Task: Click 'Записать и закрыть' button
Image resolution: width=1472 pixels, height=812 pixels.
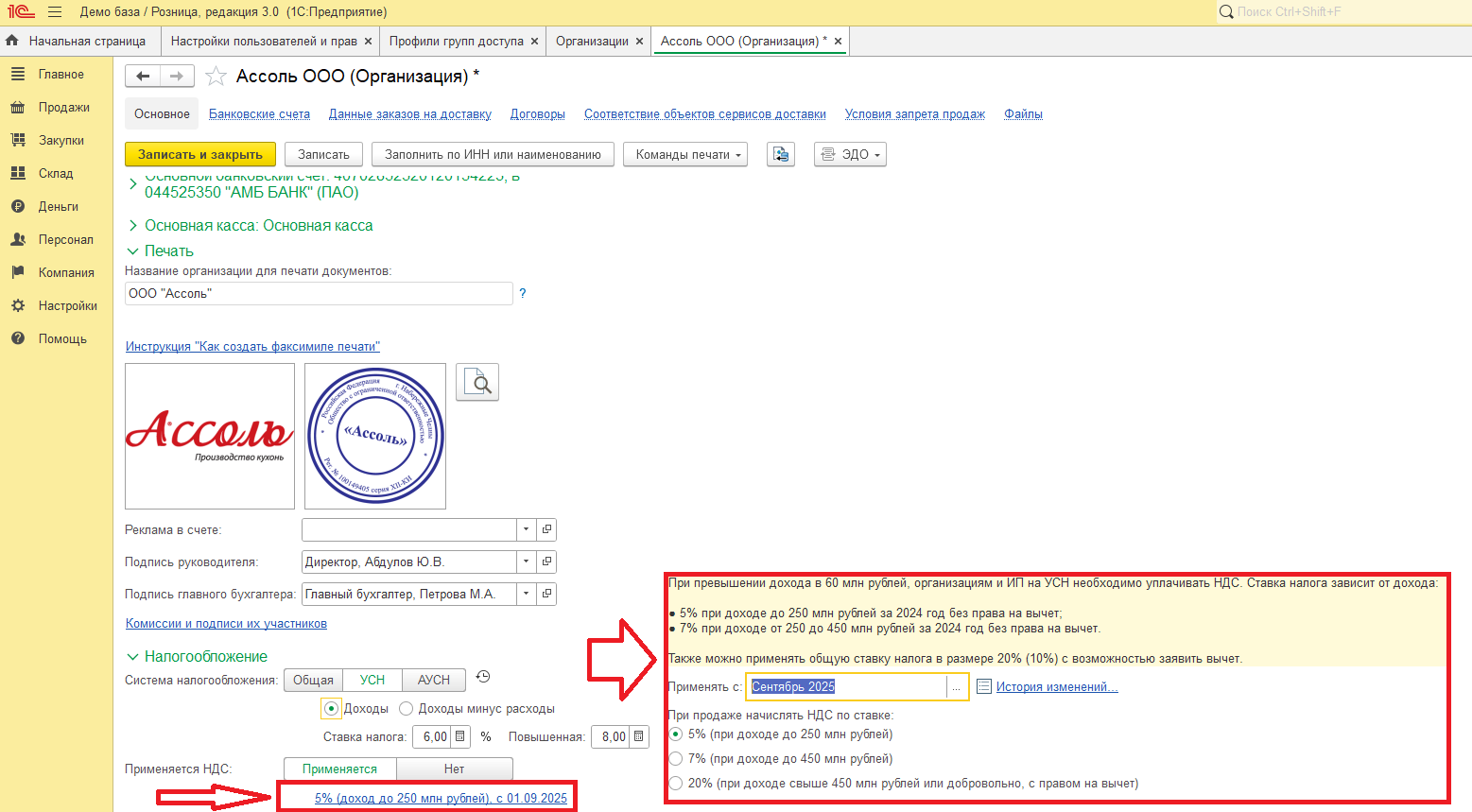Action: [x=200, y=155]
